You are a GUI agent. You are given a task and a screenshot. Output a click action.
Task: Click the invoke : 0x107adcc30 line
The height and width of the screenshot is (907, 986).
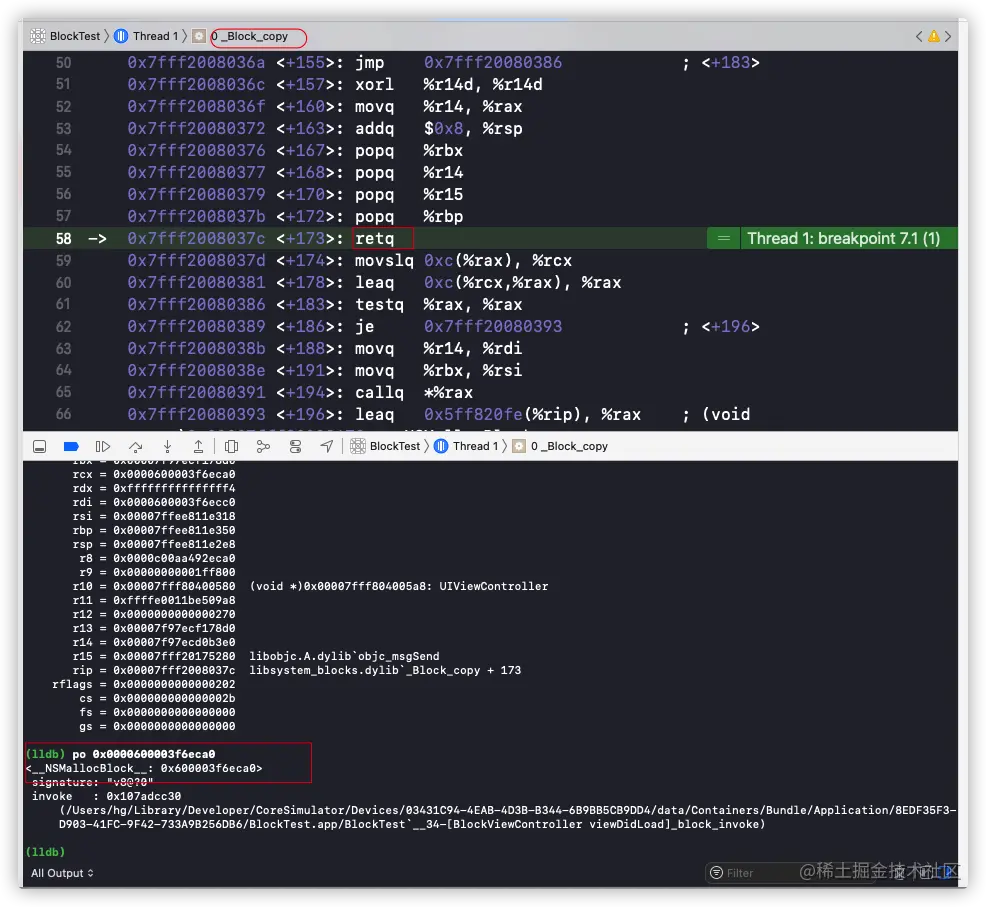(106, 797)
